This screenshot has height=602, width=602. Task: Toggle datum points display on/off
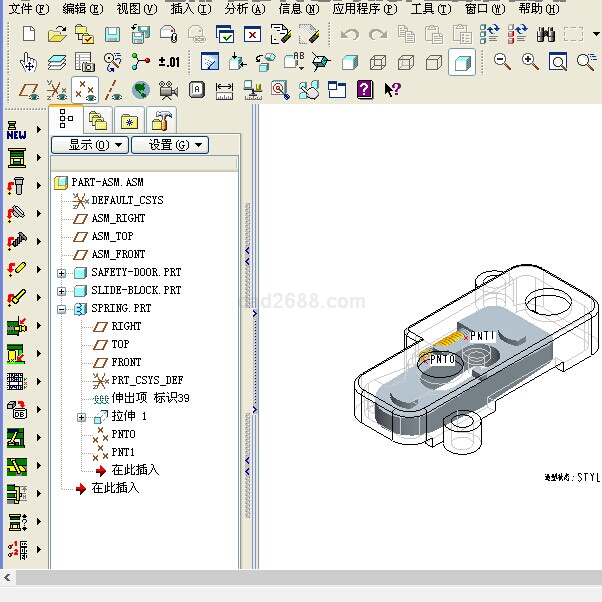85,90
